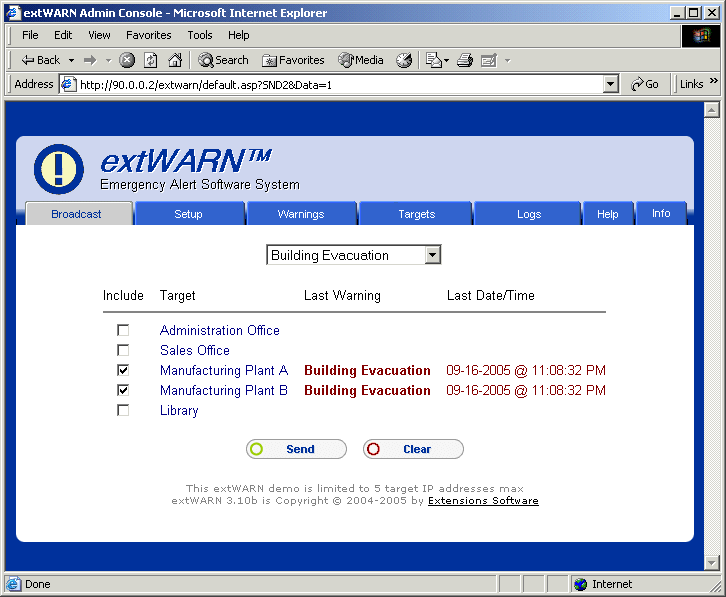Click the page's vertical scrollbar down arrow
Viewport: 726px width, 597px height.
coord(712,563)
